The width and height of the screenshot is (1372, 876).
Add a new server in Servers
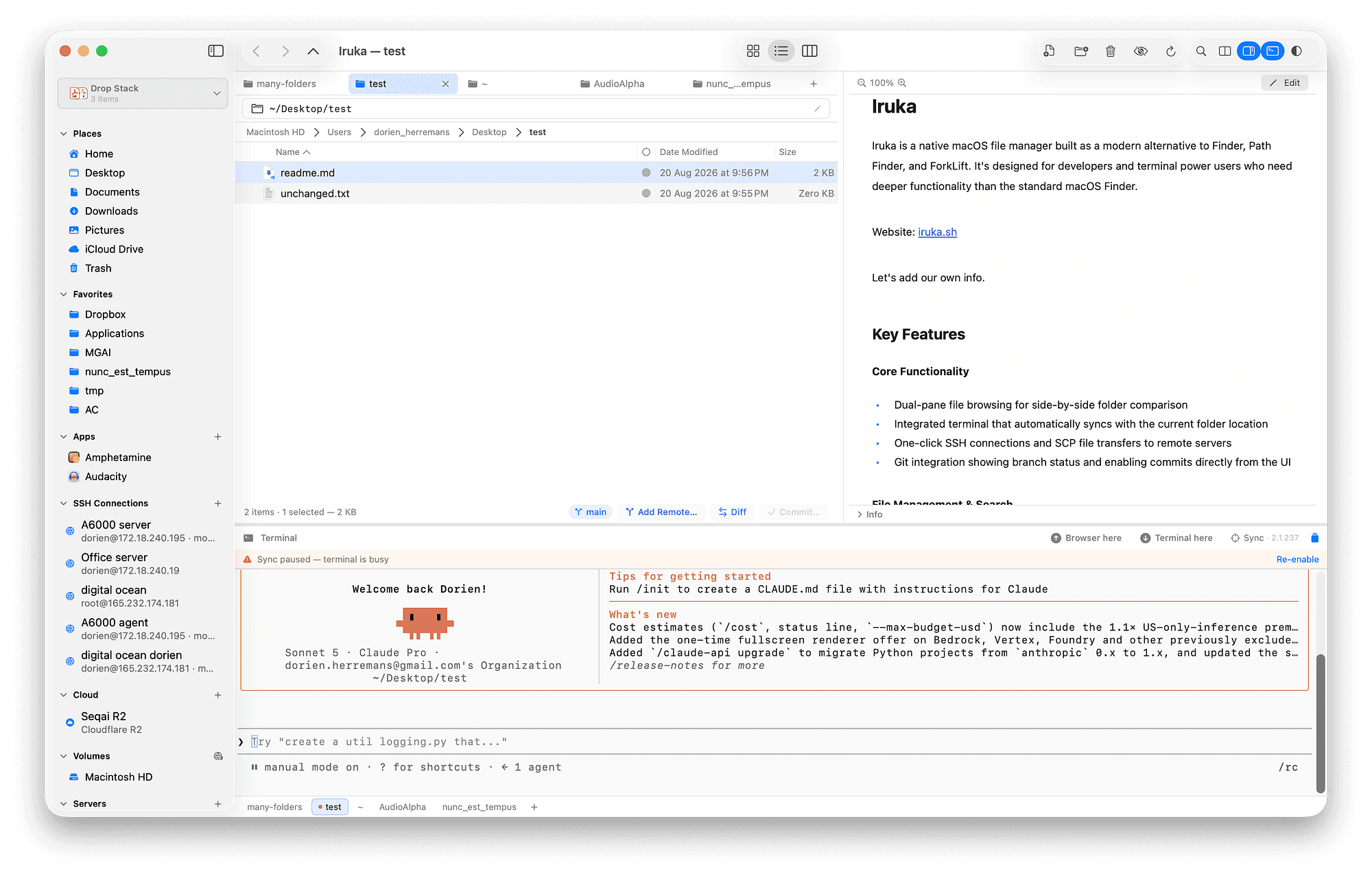pyautogui.click(x=218, y=804)
